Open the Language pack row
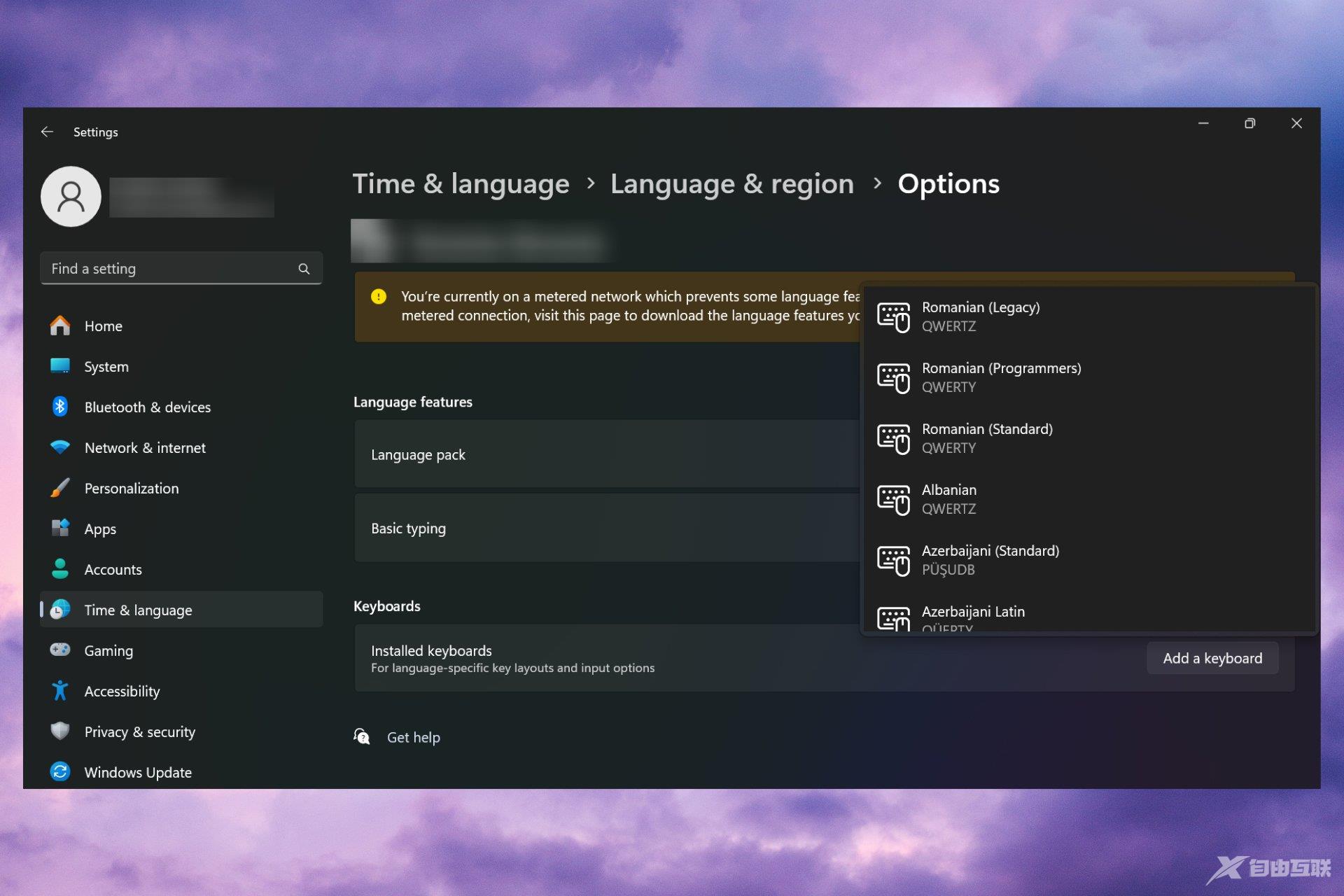The height and width of the screenshot is (896, 1344). pos(607,454)
